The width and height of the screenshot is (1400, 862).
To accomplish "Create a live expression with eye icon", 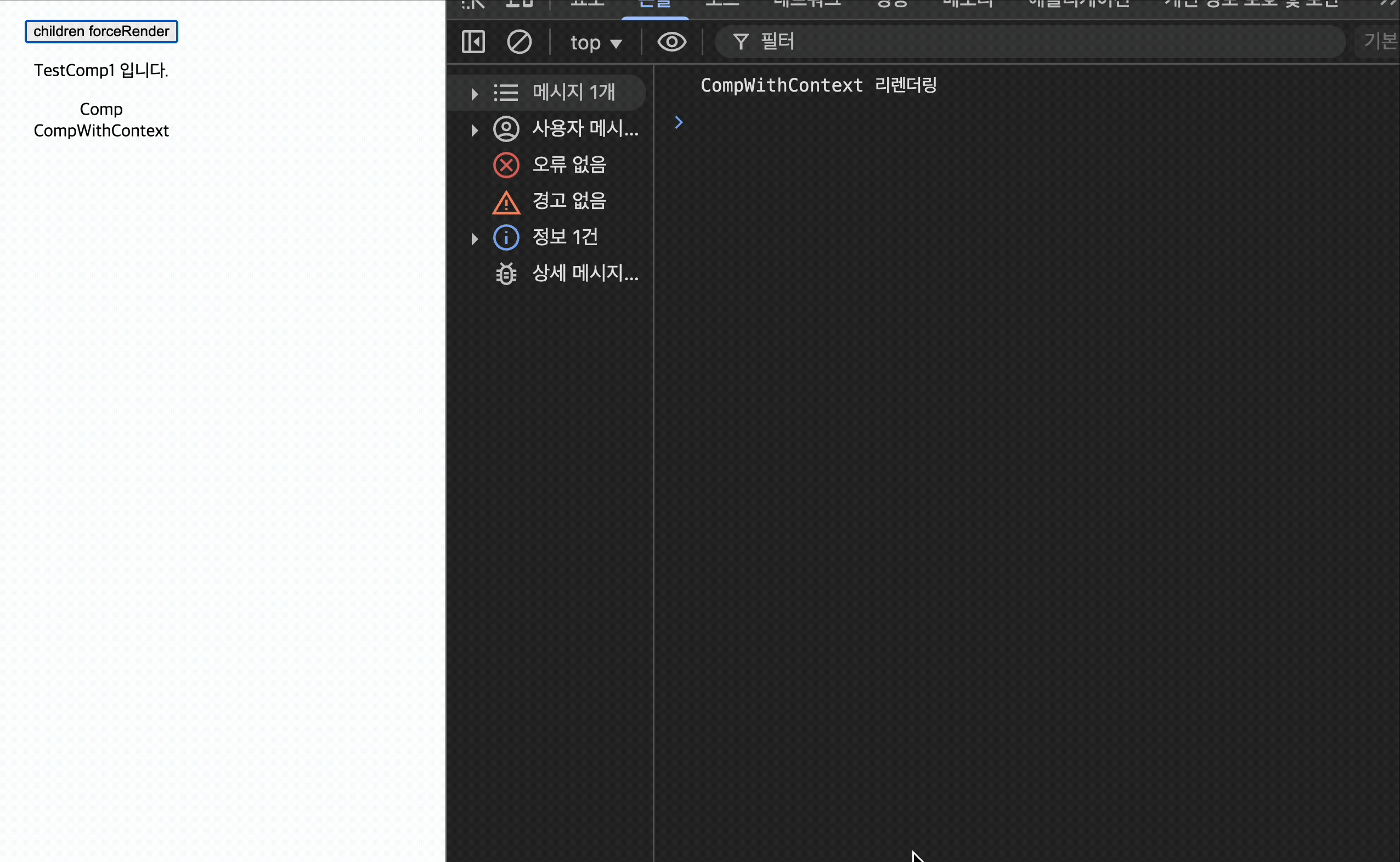I will click(671, 42).
